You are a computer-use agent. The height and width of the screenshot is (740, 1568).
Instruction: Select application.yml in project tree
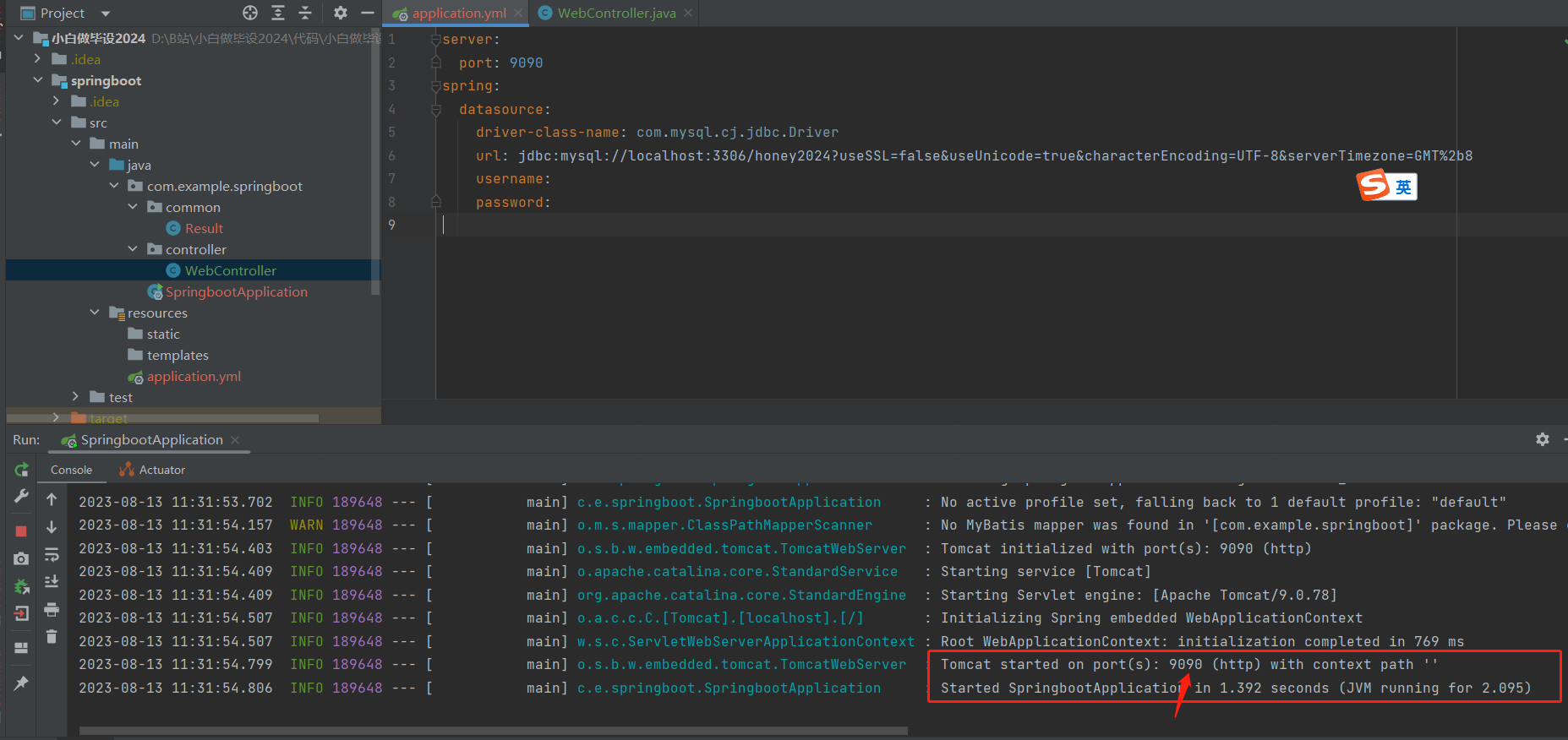coord(194,376)
